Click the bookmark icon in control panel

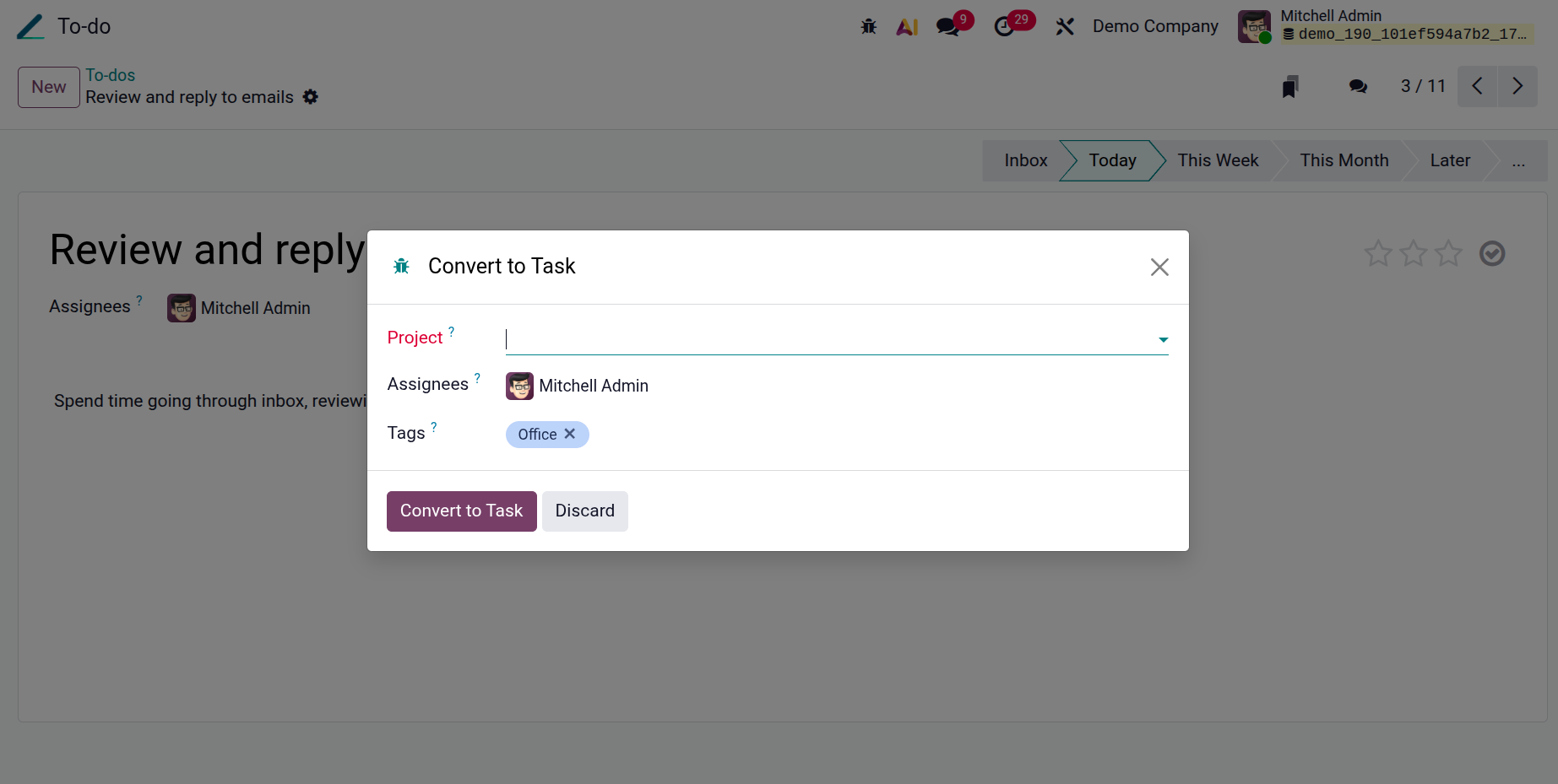(1289, 86)
